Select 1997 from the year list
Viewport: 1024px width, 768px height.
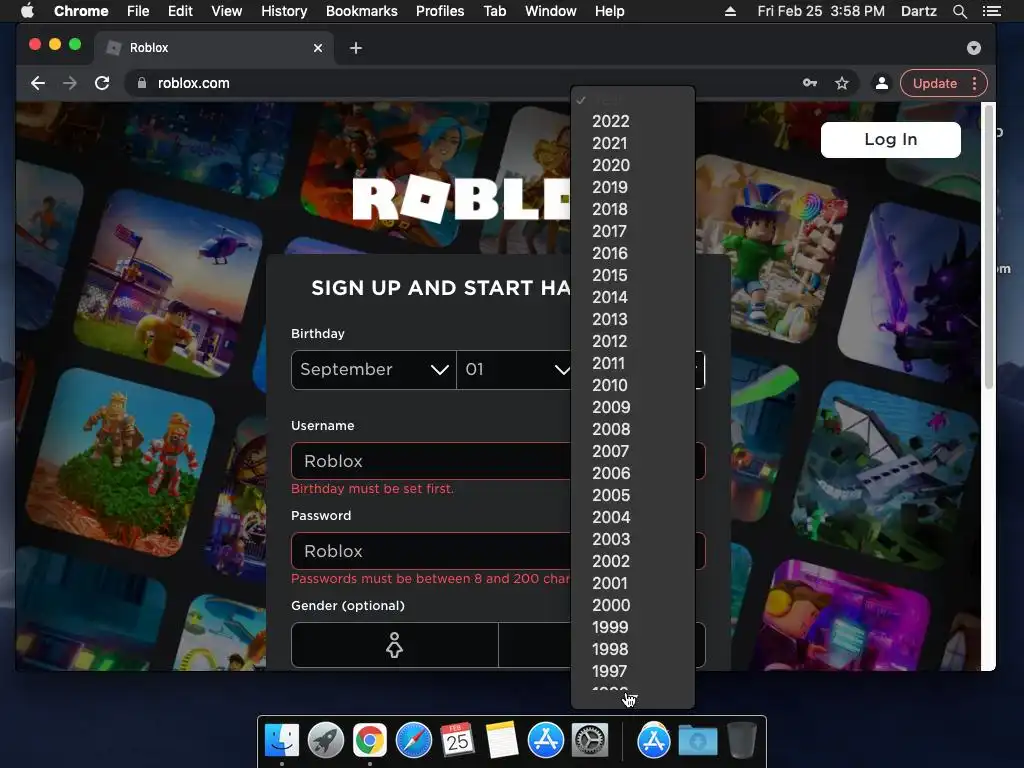[x=633, y=671]
